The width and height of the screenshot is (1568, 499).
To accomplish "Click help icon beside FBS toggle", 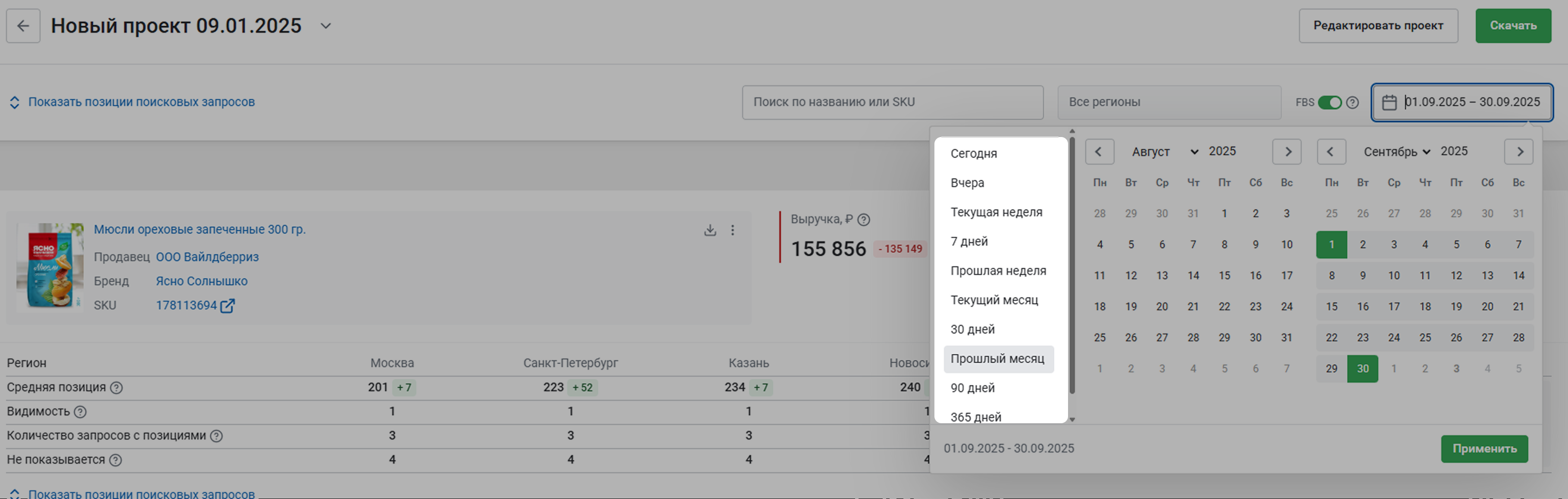I will pyautogui.click(x=1352, y=102).
